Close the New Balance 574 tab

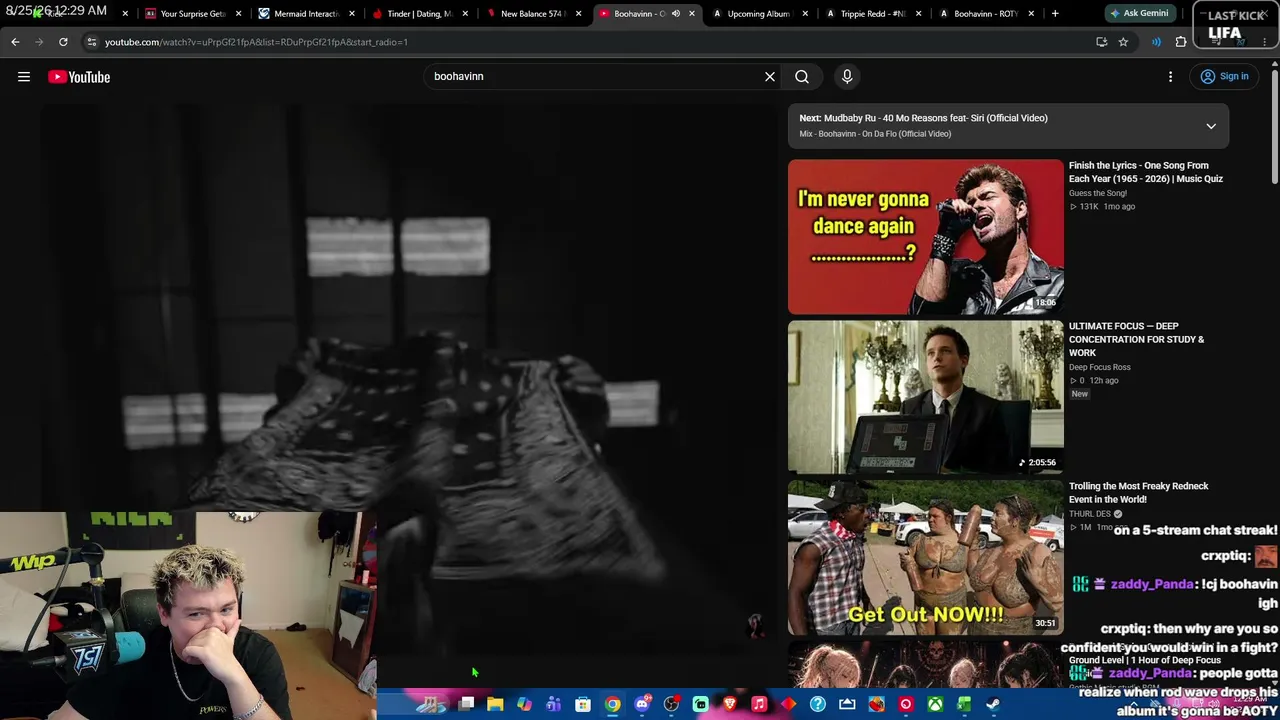[x=578, y=14]
